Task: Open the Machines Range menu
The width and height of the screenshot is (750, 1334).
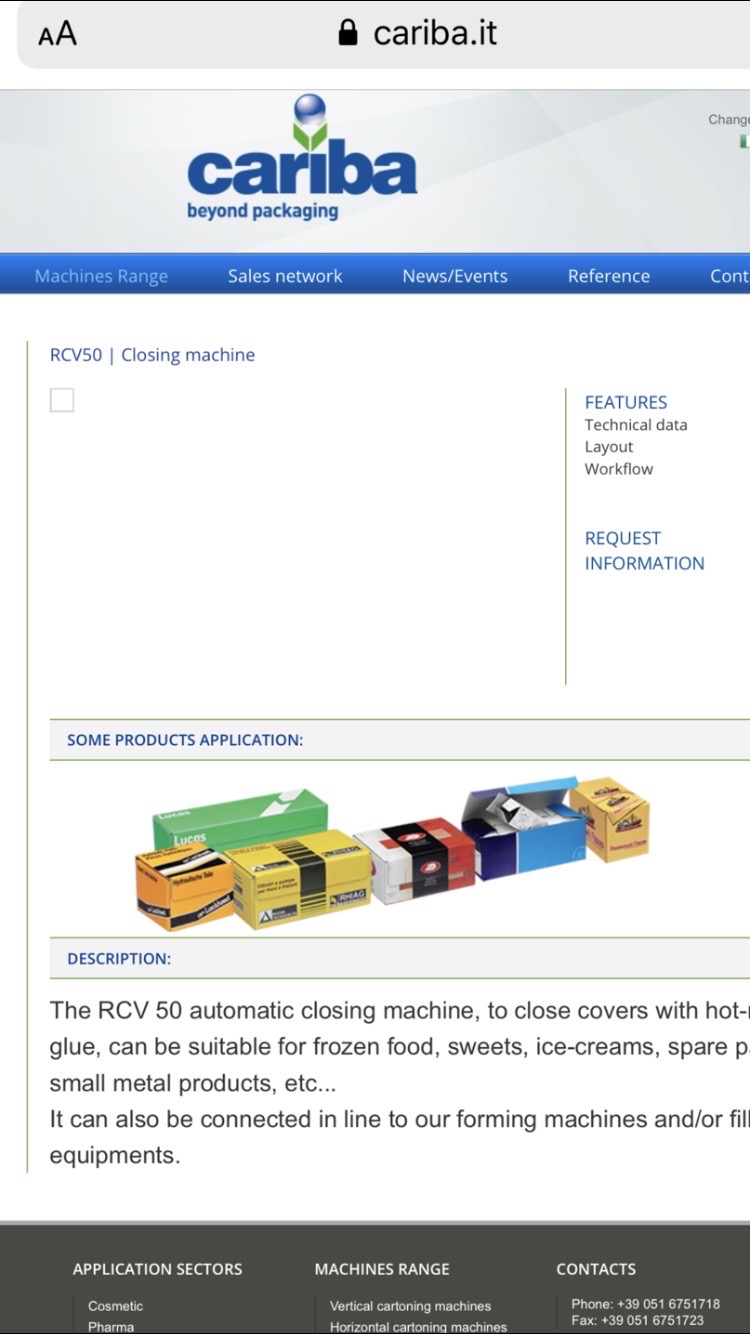Action: pos(101,276)
